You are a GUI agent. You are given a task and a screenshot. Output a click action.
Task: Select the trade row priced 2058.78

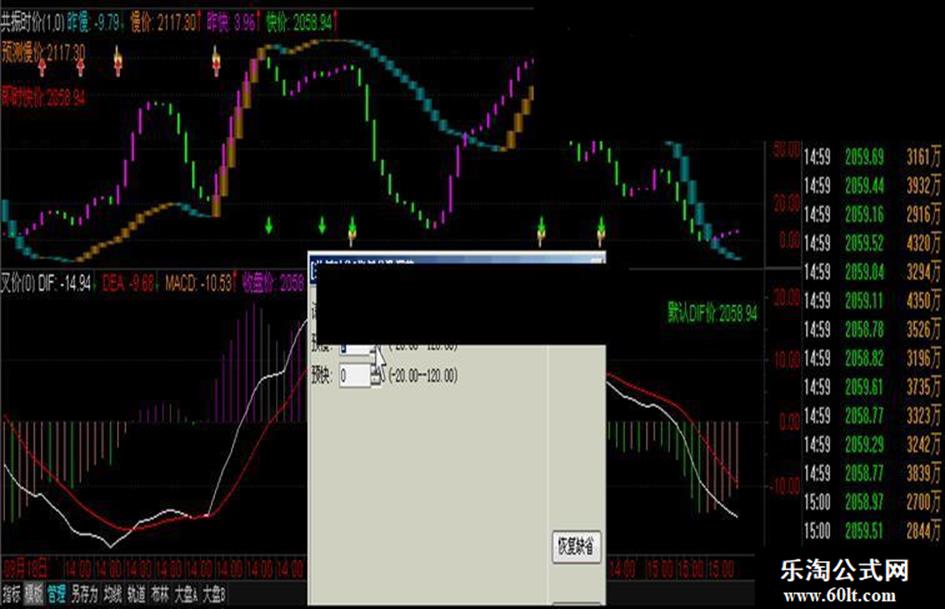[872, 330]
